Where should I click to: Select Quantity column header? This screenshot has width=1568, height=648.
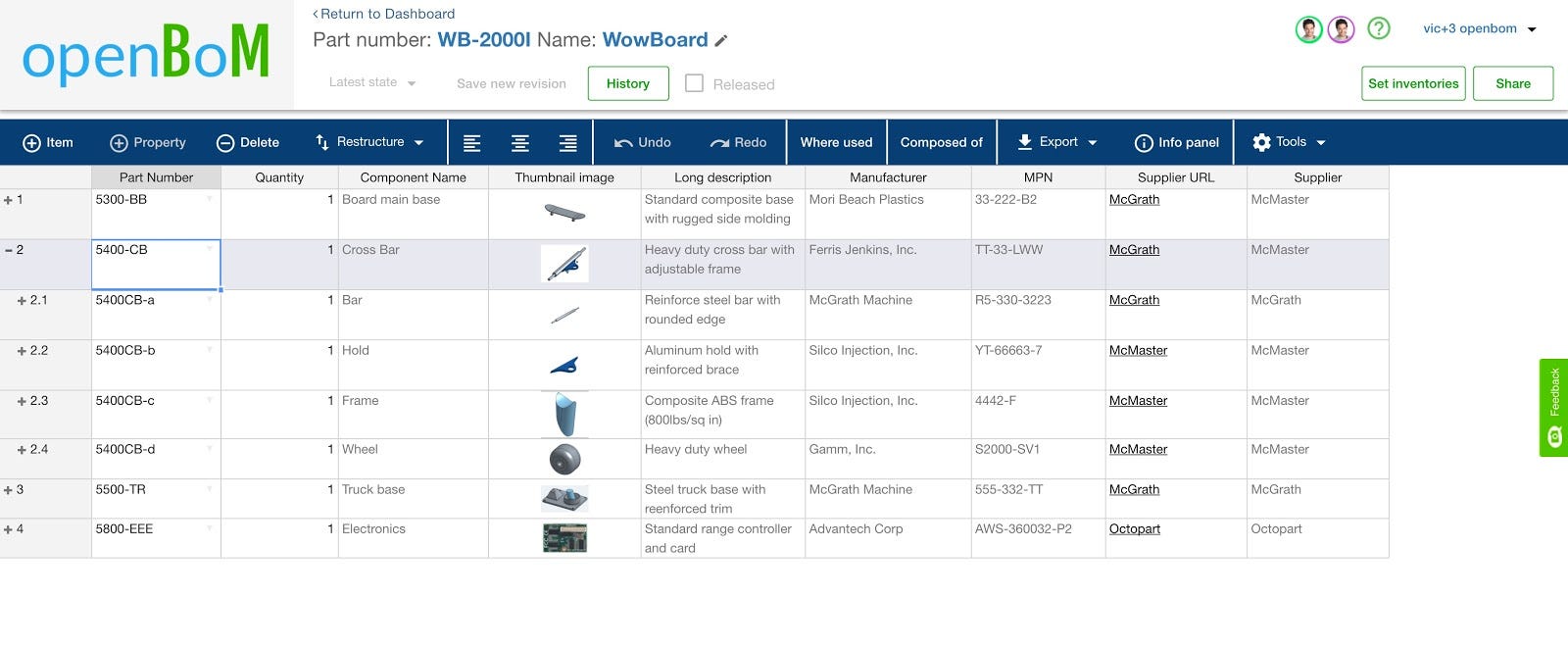[279, 177]
